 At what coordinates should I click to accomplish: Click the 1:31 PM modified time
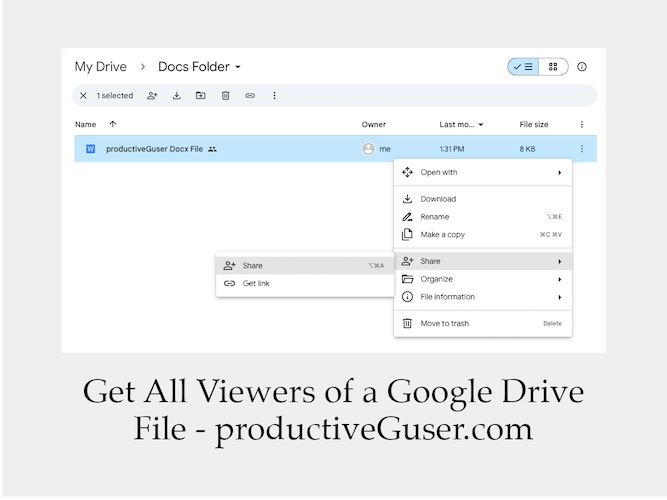pos(452,149)
